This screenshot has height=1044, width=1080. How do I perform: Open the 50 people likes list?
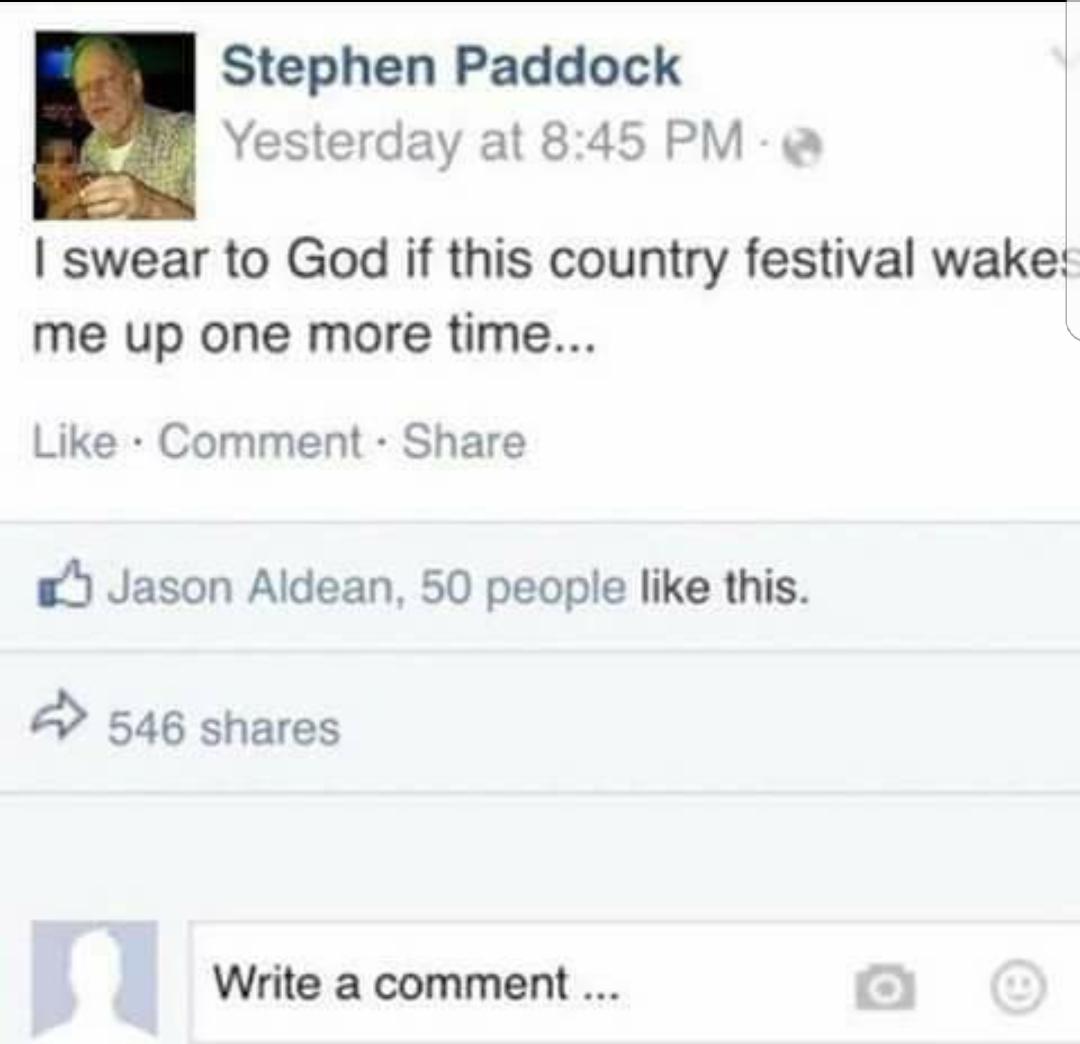[x=523, y=588]
